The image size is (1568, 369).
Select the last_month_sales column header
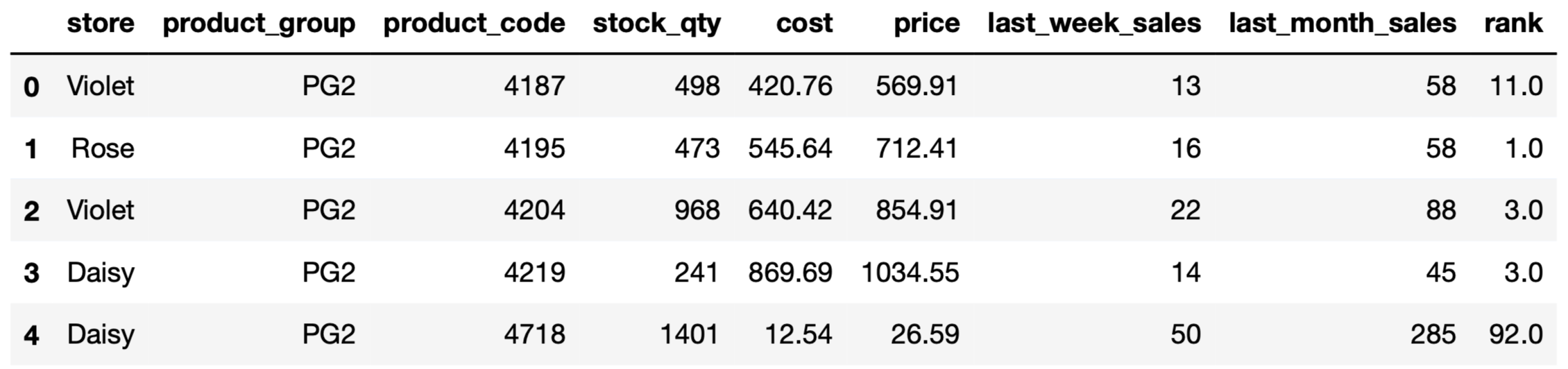[x=1342, y=24]
